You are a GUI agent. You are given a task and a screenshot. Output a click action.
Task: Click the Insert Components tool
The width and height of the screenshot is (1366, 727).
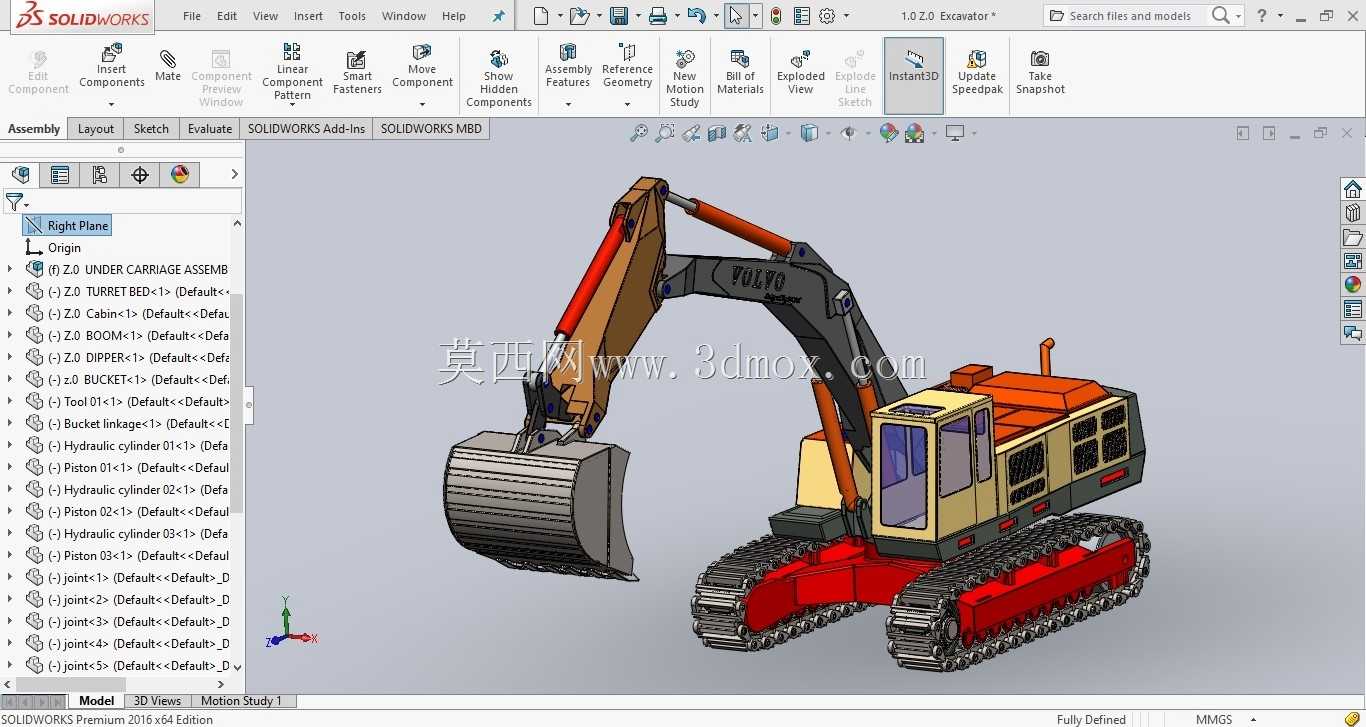coord(112,67)
